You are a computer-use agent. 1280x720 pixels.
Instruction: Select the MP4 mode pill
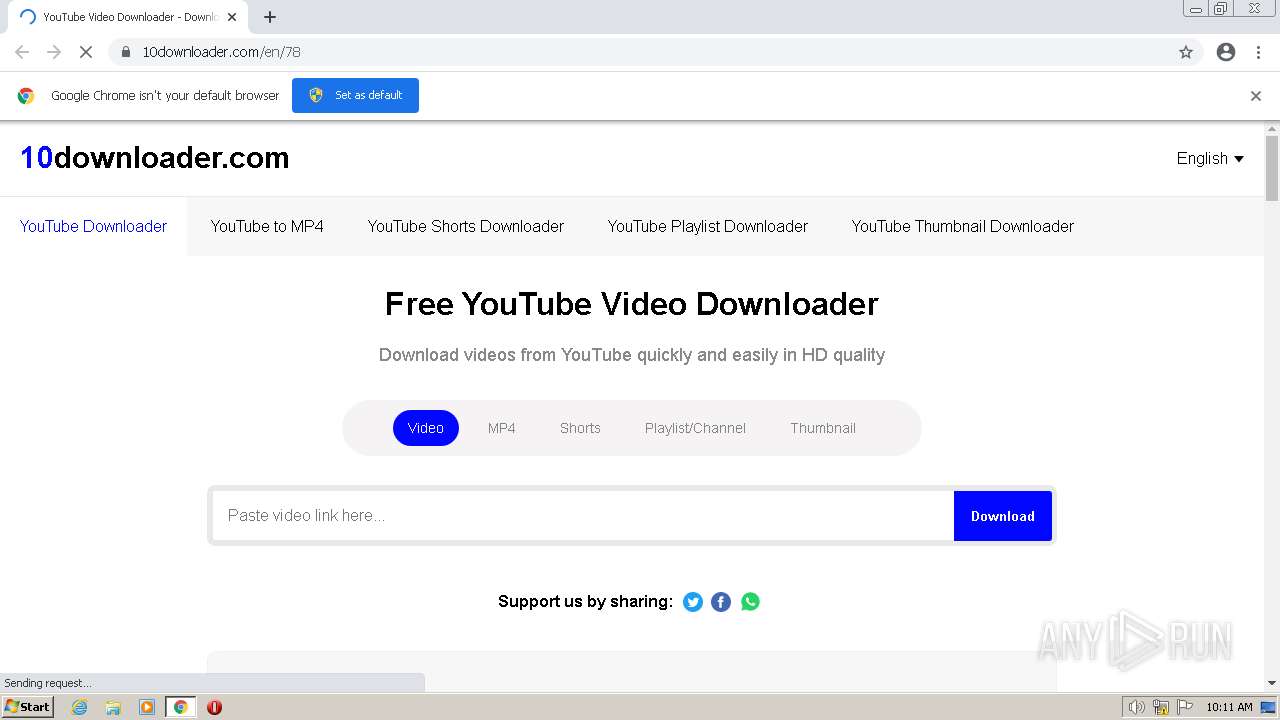tap(502, 428)
